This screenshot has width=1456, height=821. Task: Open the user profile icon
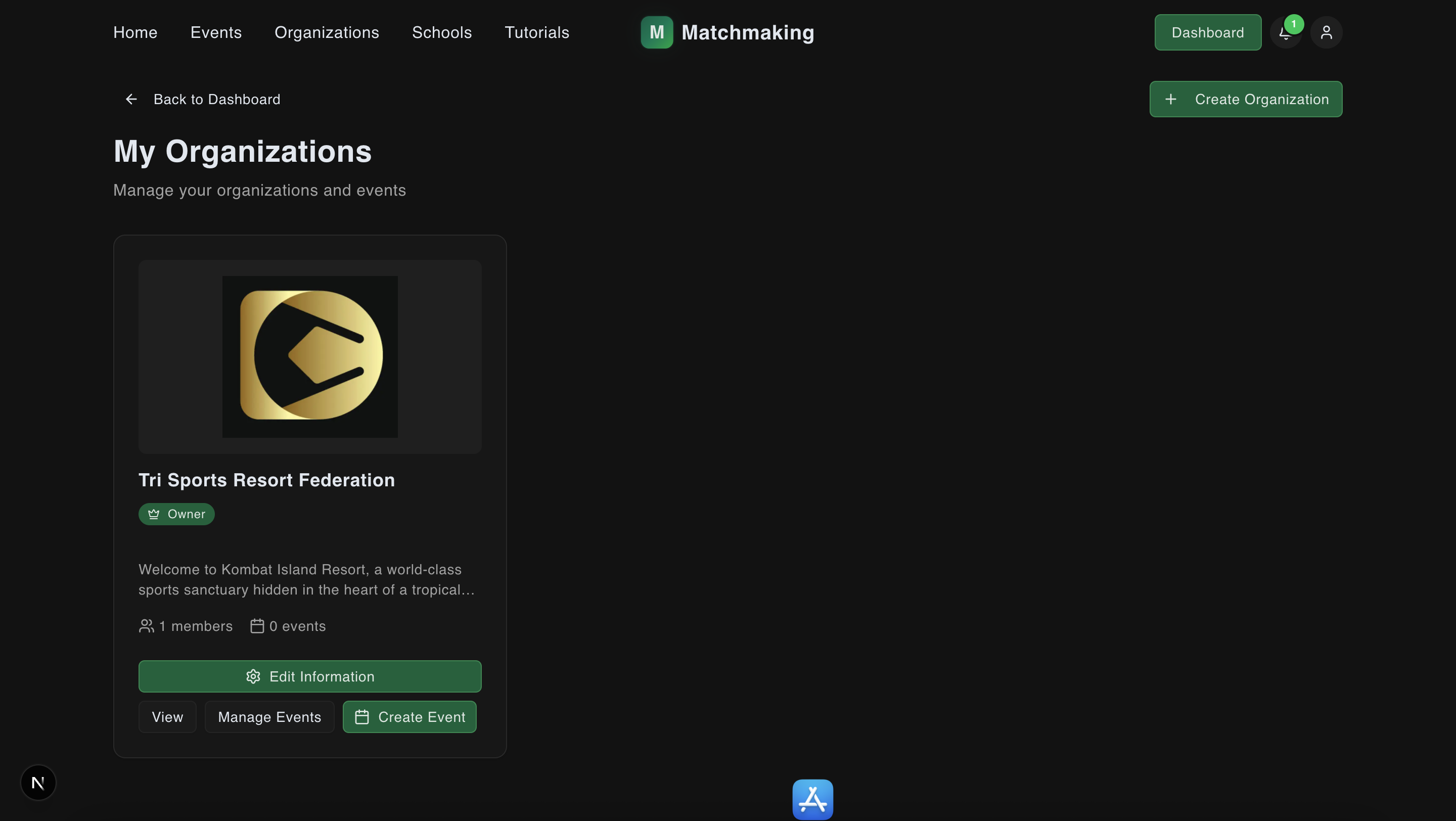click(x=1326, y=33)
